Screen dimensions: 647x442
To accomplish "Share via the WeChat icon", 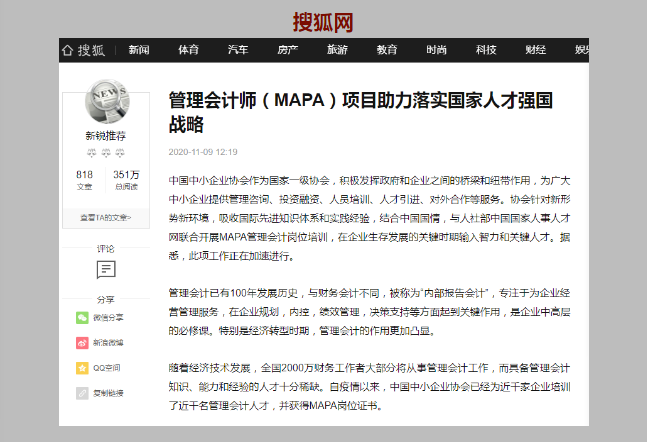I will 82,317.
